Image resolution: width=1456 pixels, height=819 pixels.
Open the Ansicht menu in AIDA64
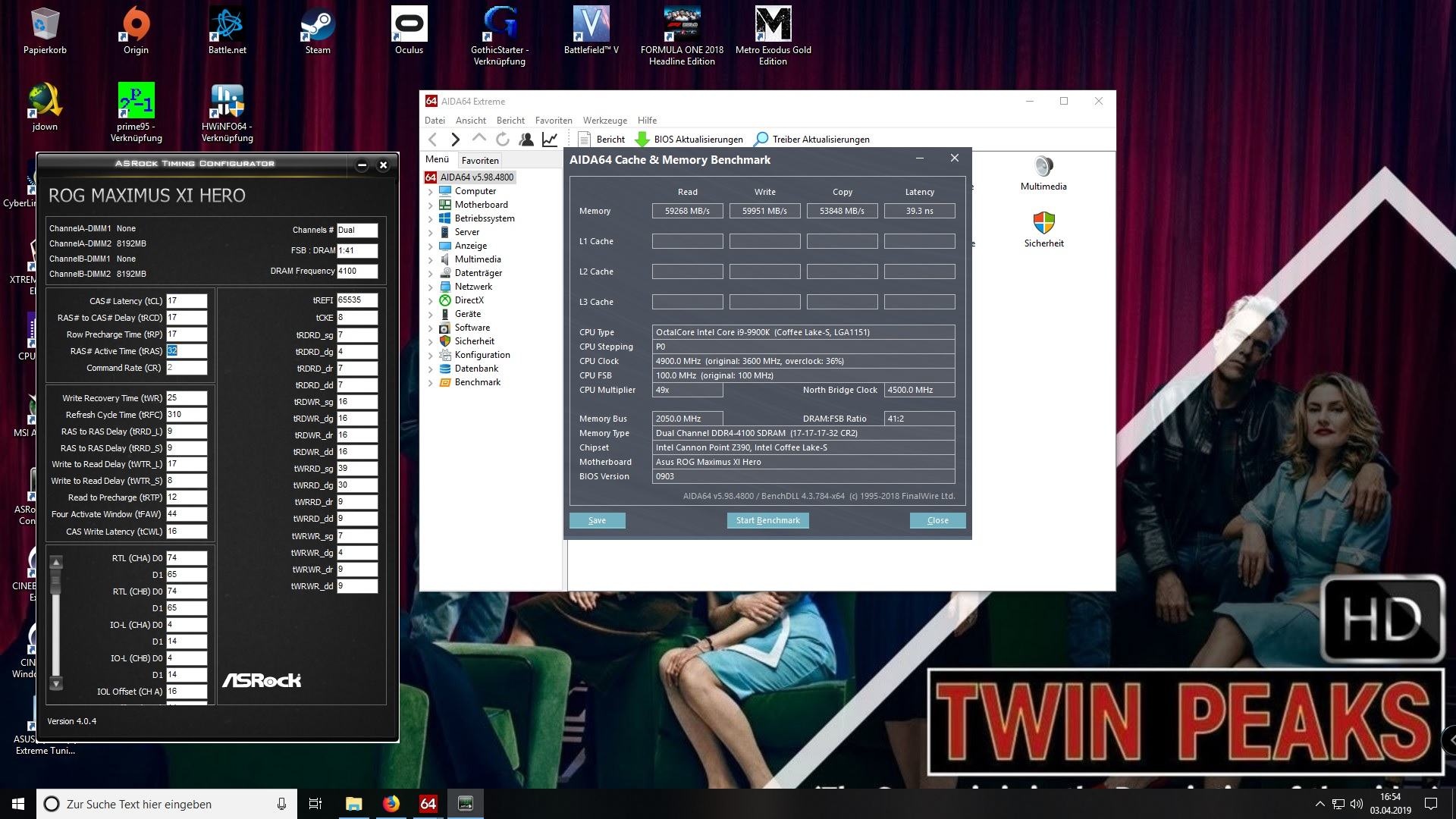coord(471,120)
